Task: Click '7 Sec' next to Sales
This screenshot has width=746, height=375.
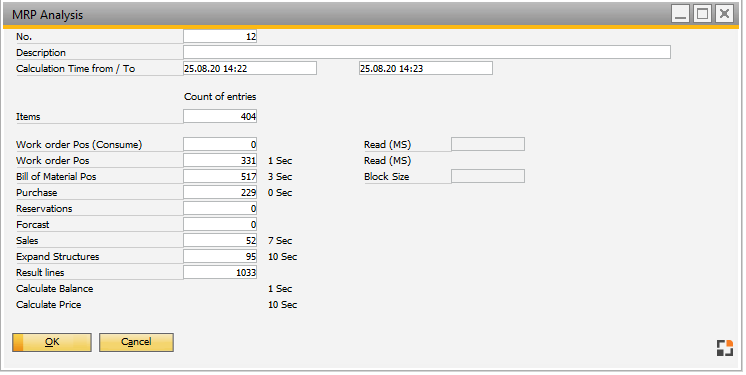Action: pos(280,241)
